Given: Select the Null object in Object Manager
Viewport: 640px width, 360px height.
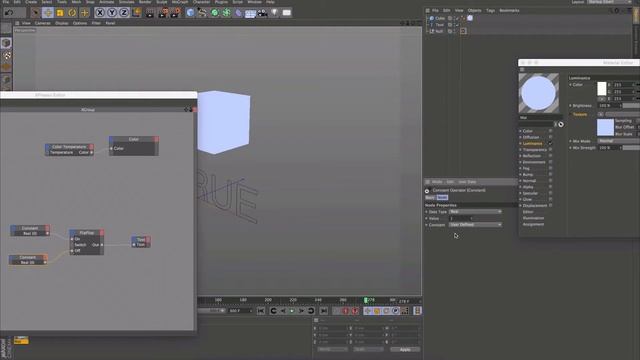Looking at the screenshot, I should 439,31.
